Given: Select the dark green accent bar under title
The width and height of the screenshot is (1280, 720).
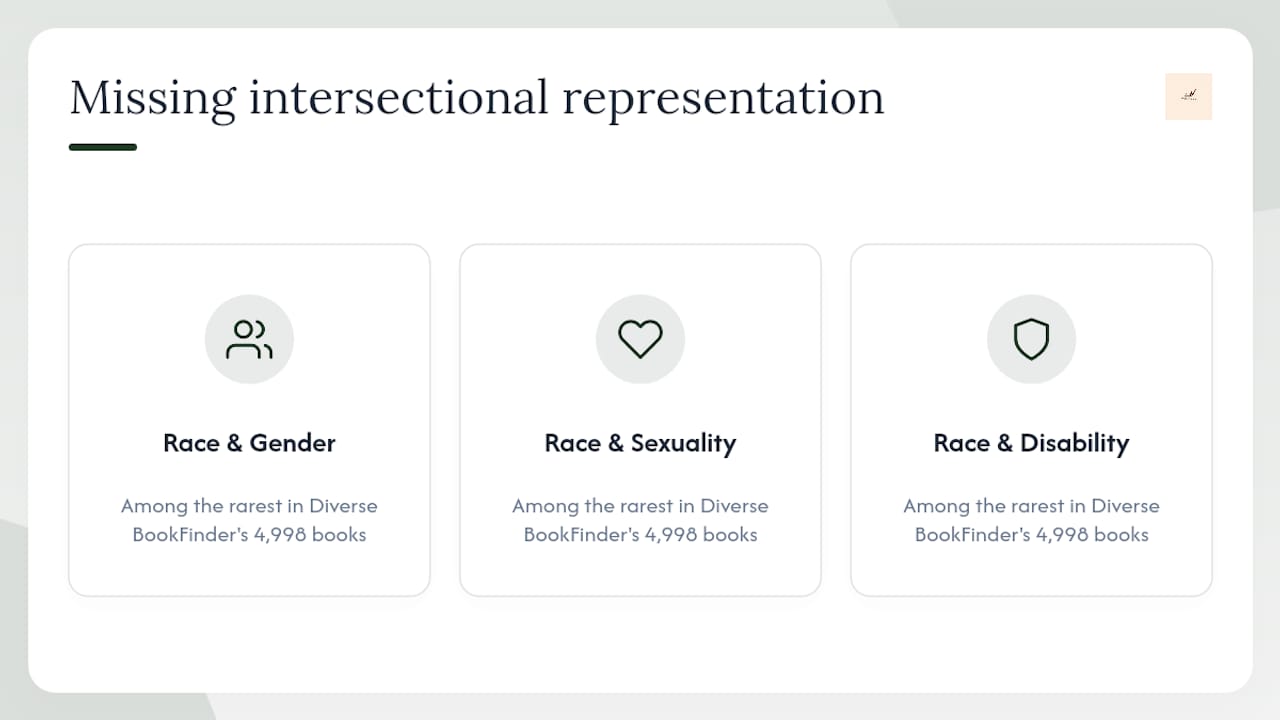Looking at the screenshot, I should pos(103,147).
